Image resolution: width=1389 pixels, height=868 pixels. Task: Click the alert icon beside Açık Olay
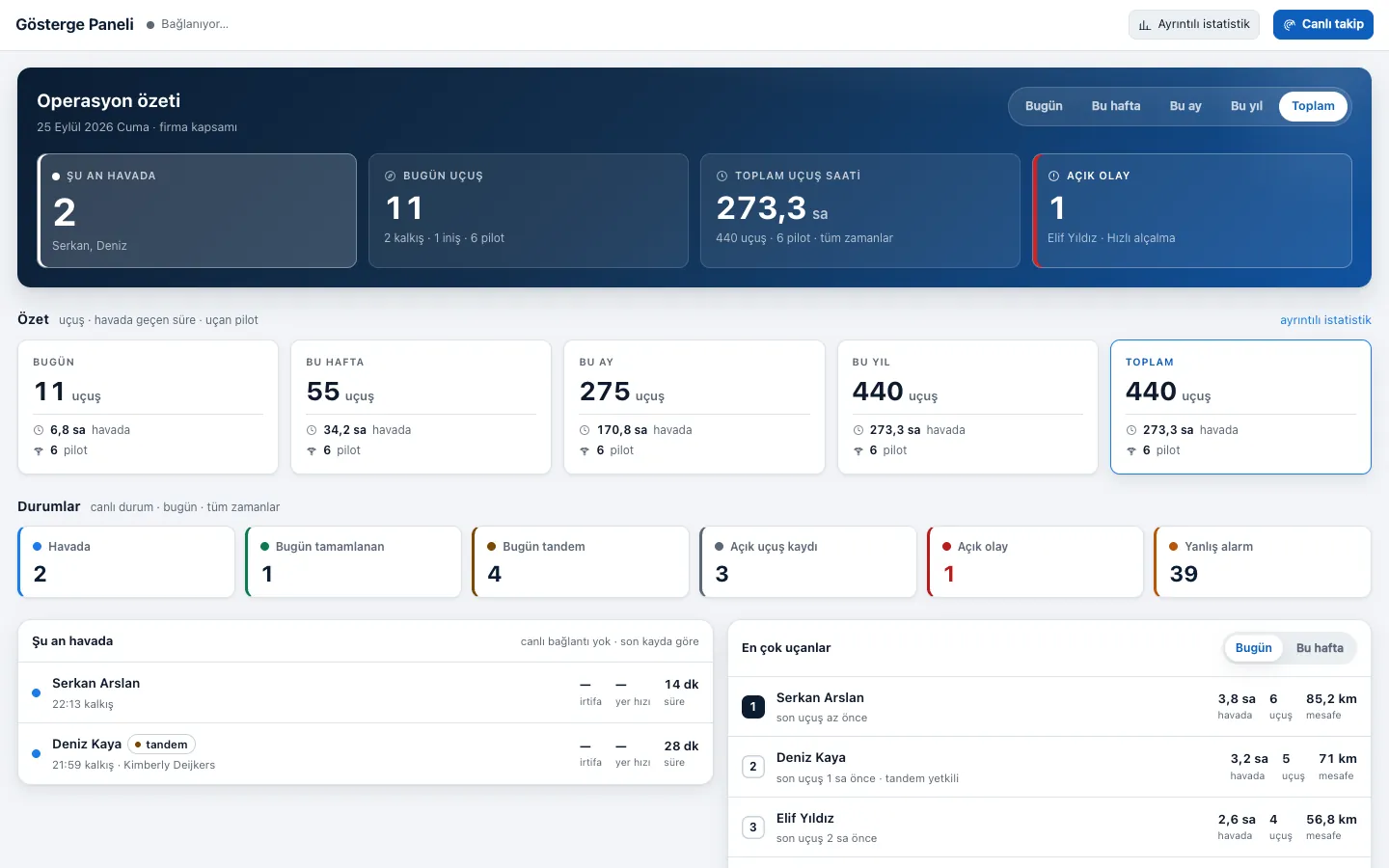pos(1053,176)
